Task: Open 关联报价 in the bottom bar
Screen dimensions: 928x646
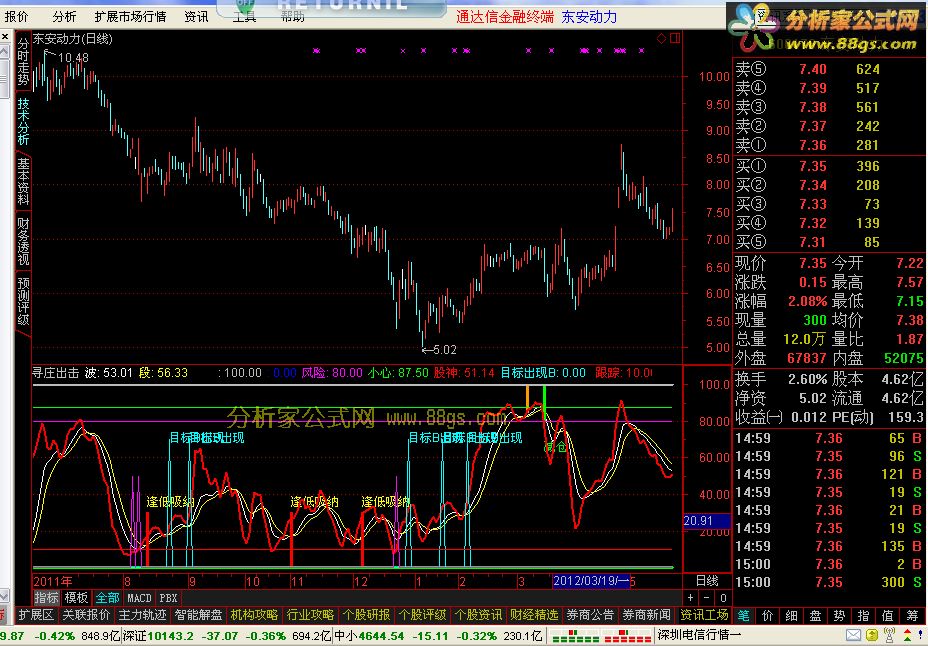Action: (86, 615)
